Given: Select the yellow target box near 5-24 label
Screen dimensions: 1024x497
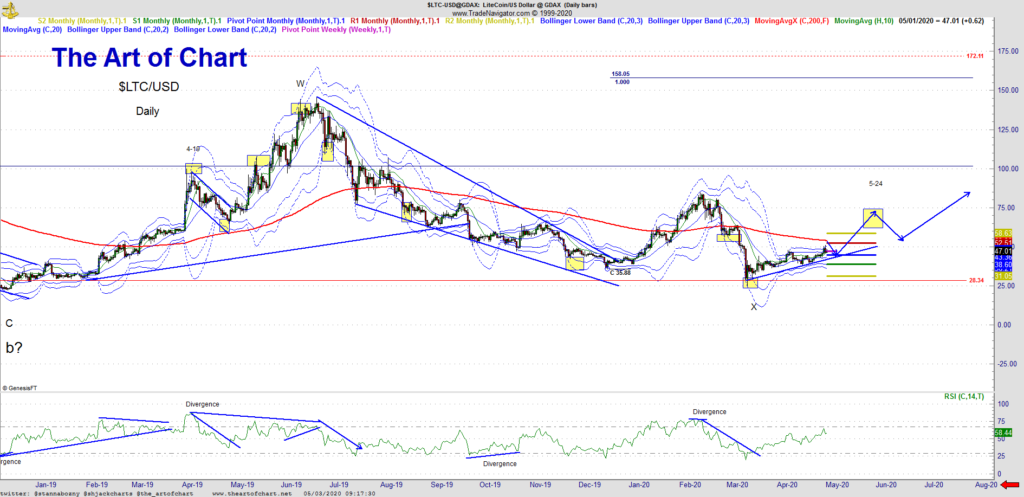Looking at the screenshot, I should pos(872,217).
